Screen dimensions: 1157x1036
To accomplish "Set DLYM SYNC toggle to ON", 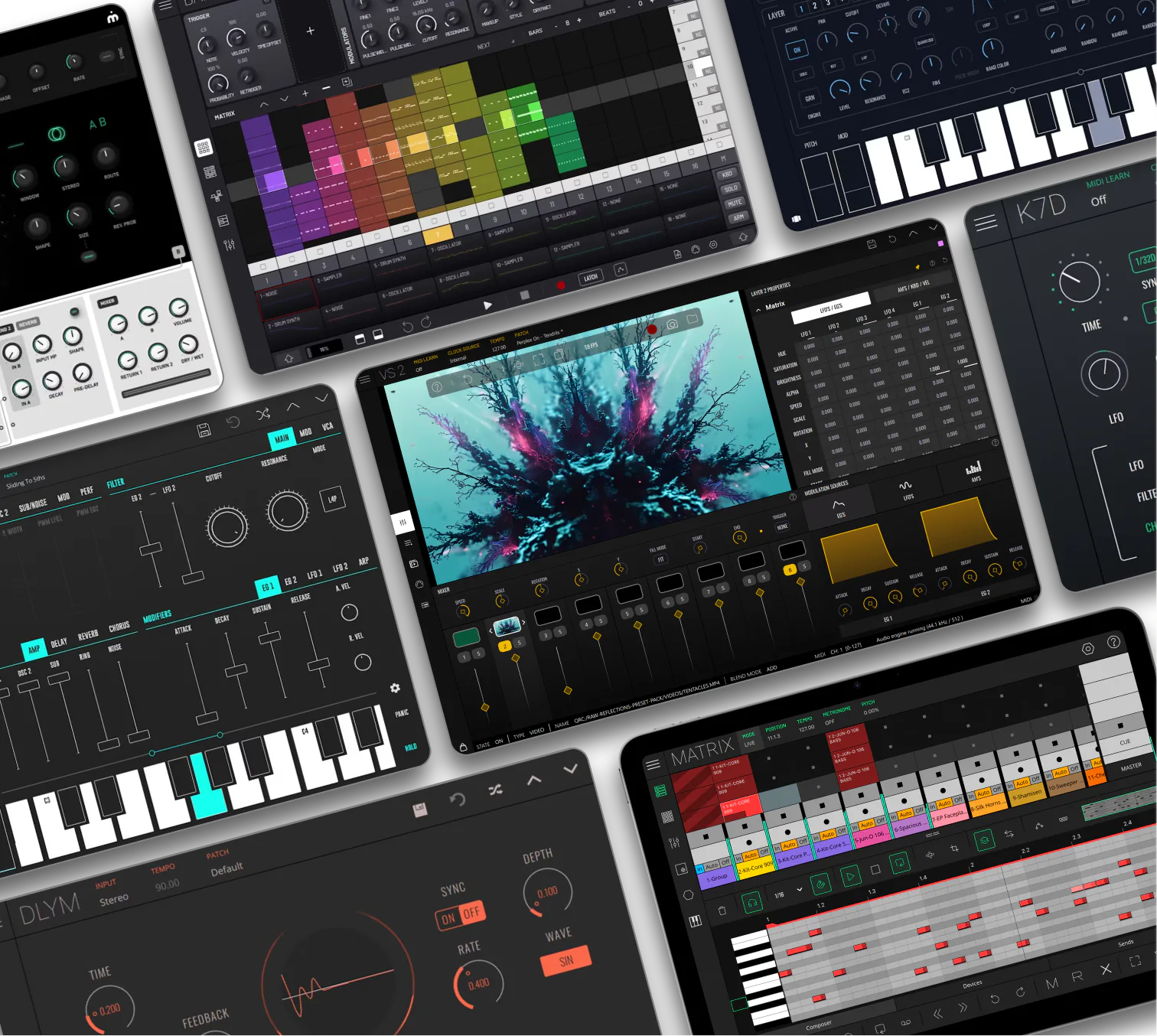I will pyautogui.click(x=448, y=919).
